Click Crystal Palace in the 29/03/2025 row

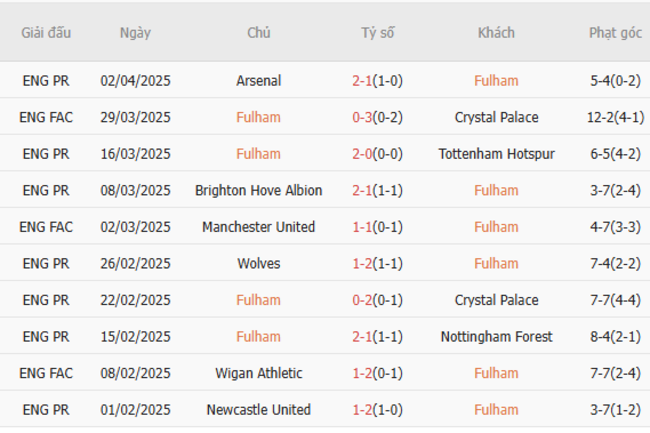coord(496,118)
